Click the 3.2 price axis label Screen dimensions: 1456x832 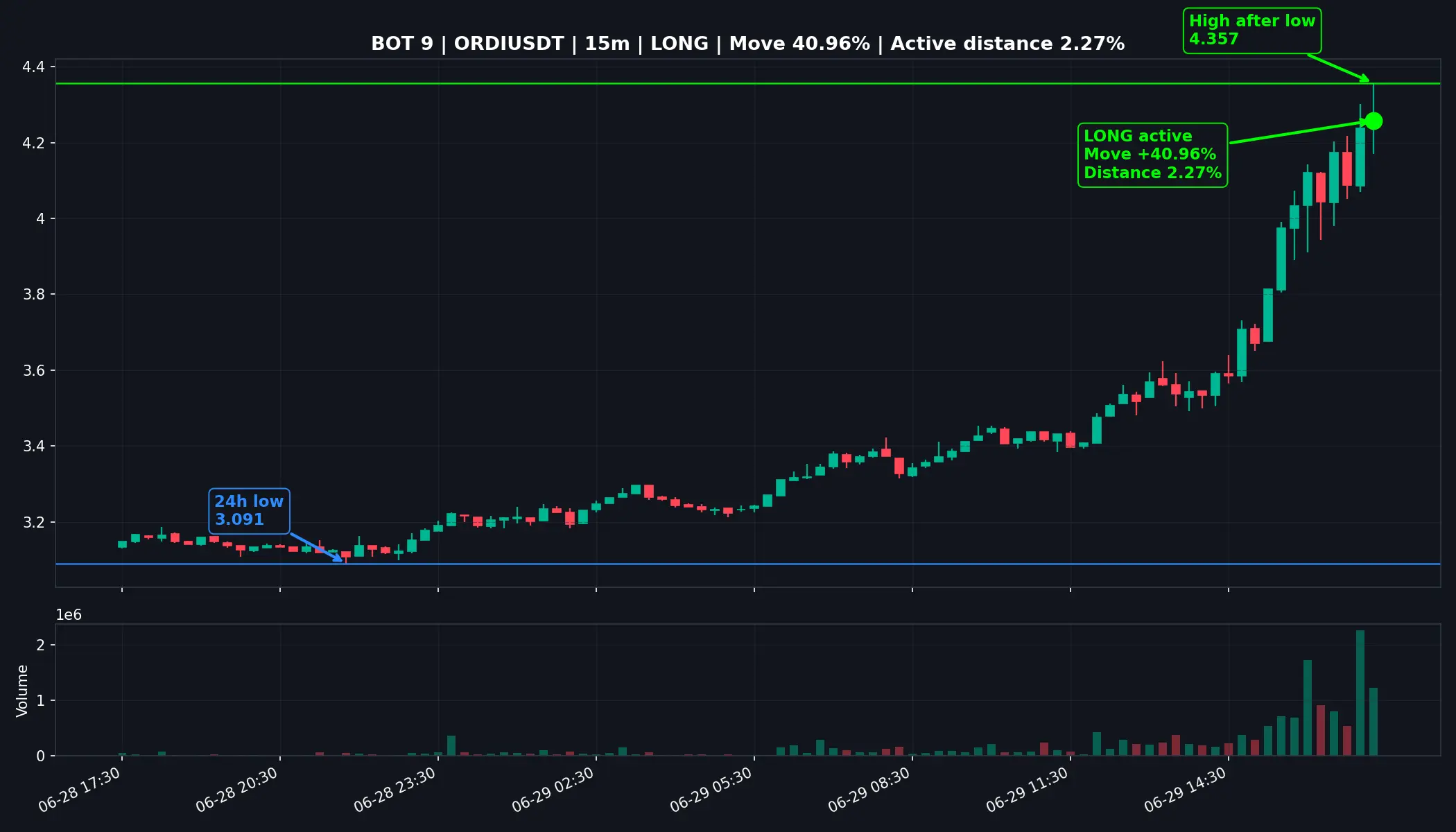[33, 523]
